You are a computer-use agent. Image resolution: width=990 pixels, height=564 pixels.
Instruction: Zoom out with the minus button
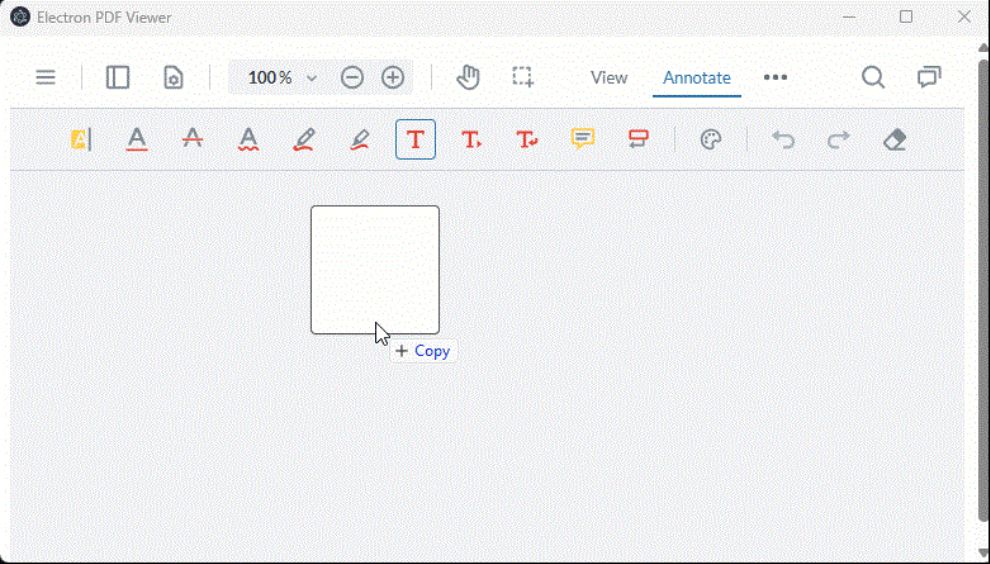[352, 78]
